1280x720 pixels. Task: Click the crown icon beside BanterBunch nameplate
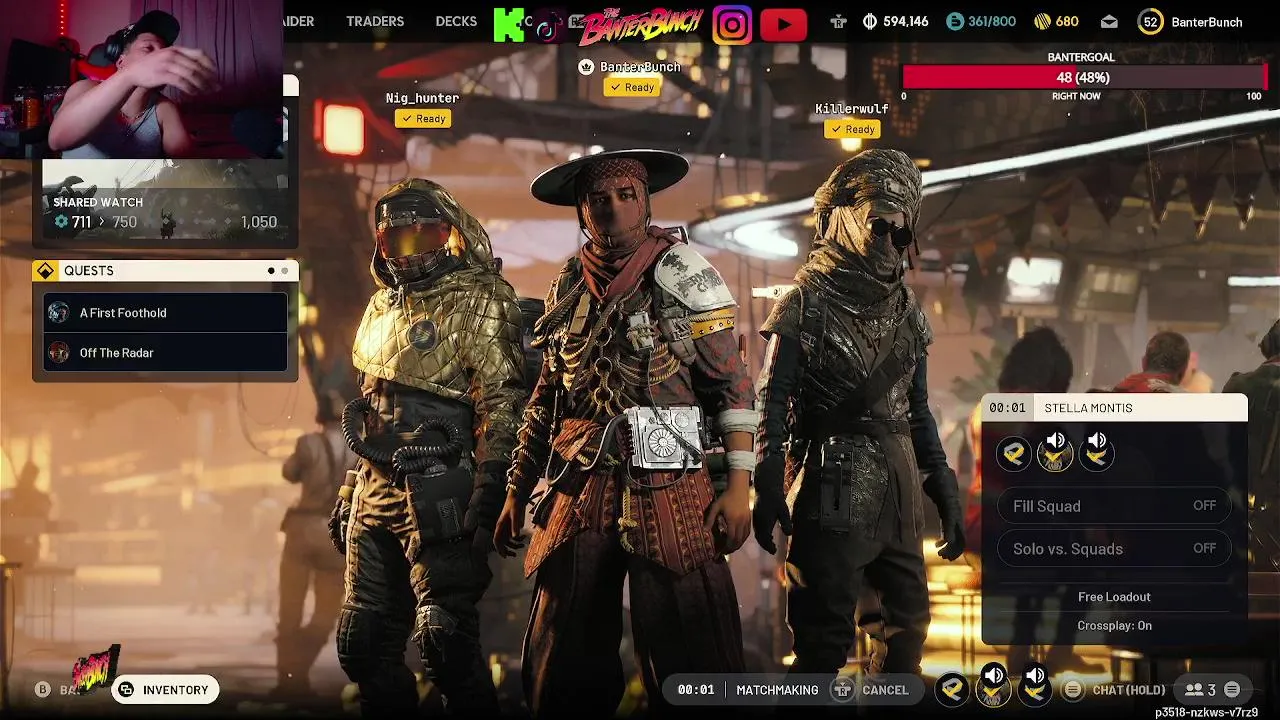point(587,67)
